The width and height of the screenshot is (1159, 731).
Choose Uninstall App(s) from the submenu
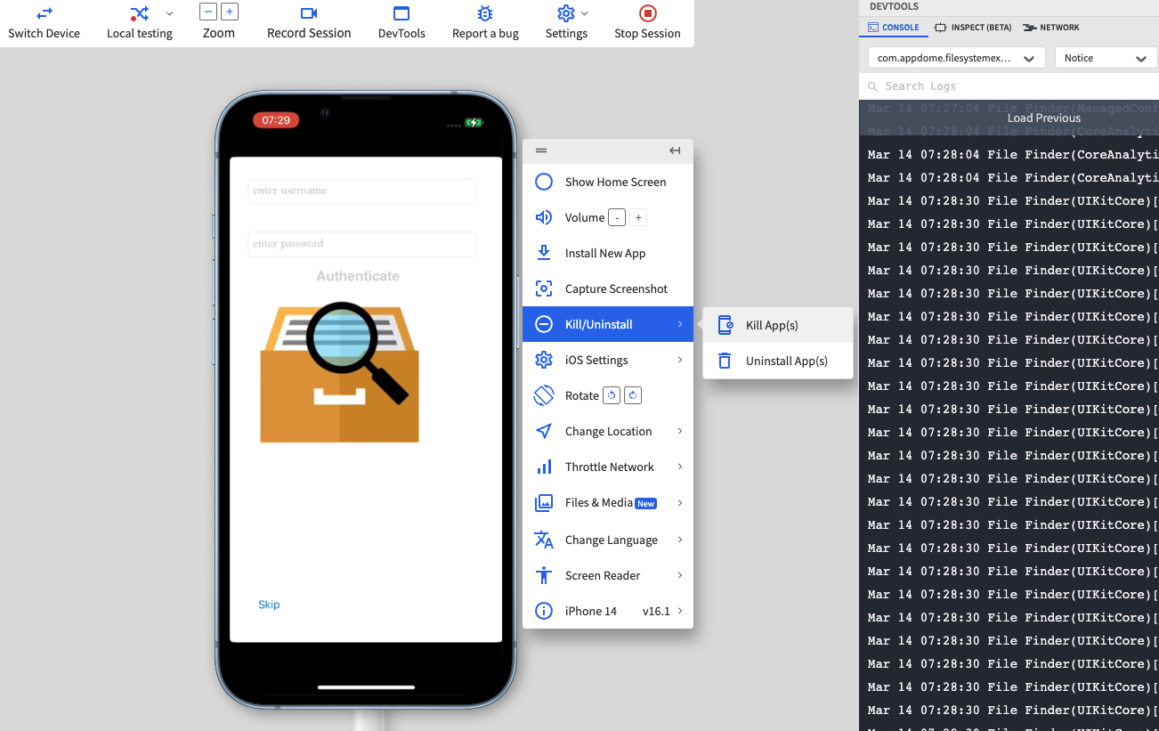(781, 360)
